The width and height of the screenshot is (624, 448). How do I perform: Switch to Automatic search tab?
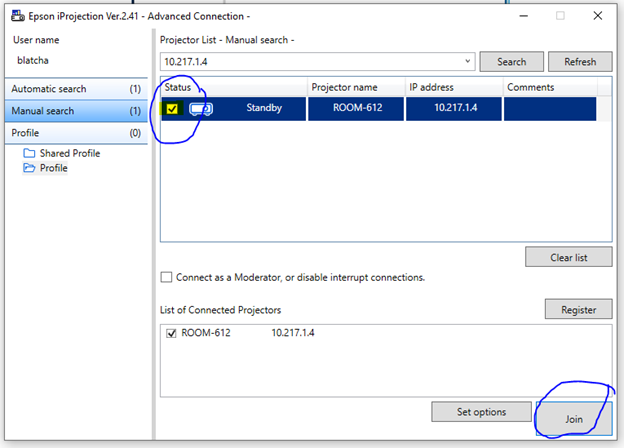(x=76, y=89)
